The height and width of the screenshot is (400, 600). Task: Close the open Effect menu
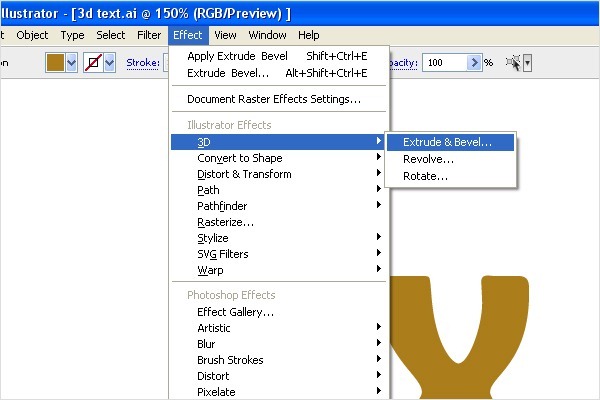coord(188,35)
